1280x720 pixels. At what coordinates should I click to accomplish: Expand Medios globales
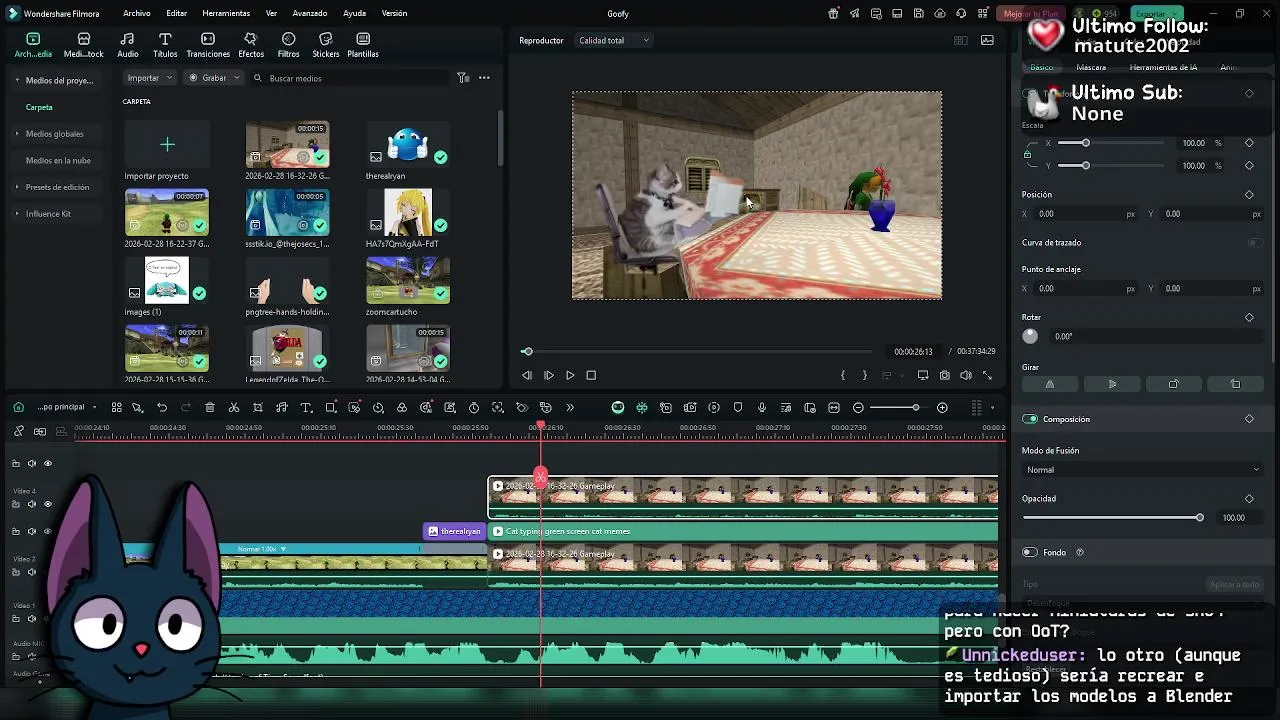coord(17,134)
